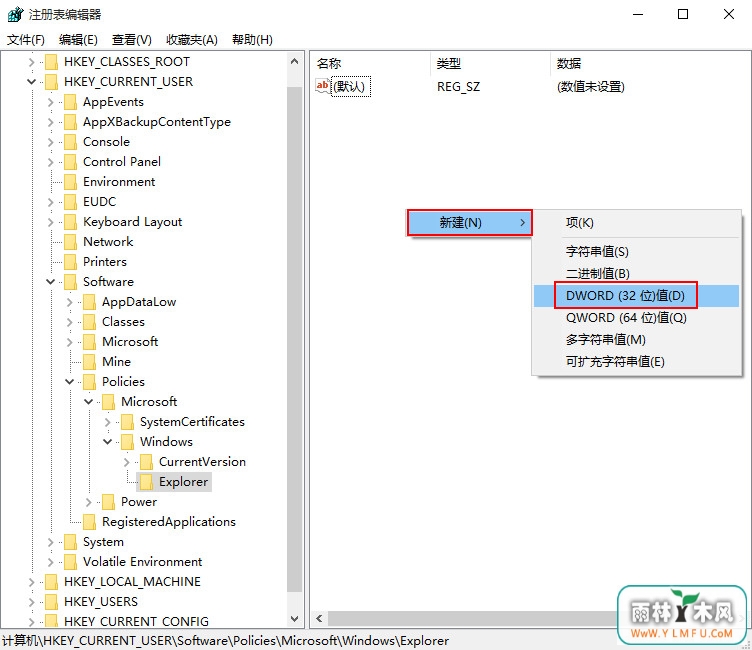Click the AppXBackupContentType folder icon
This screenshot has height=650, width=752.
70,122
